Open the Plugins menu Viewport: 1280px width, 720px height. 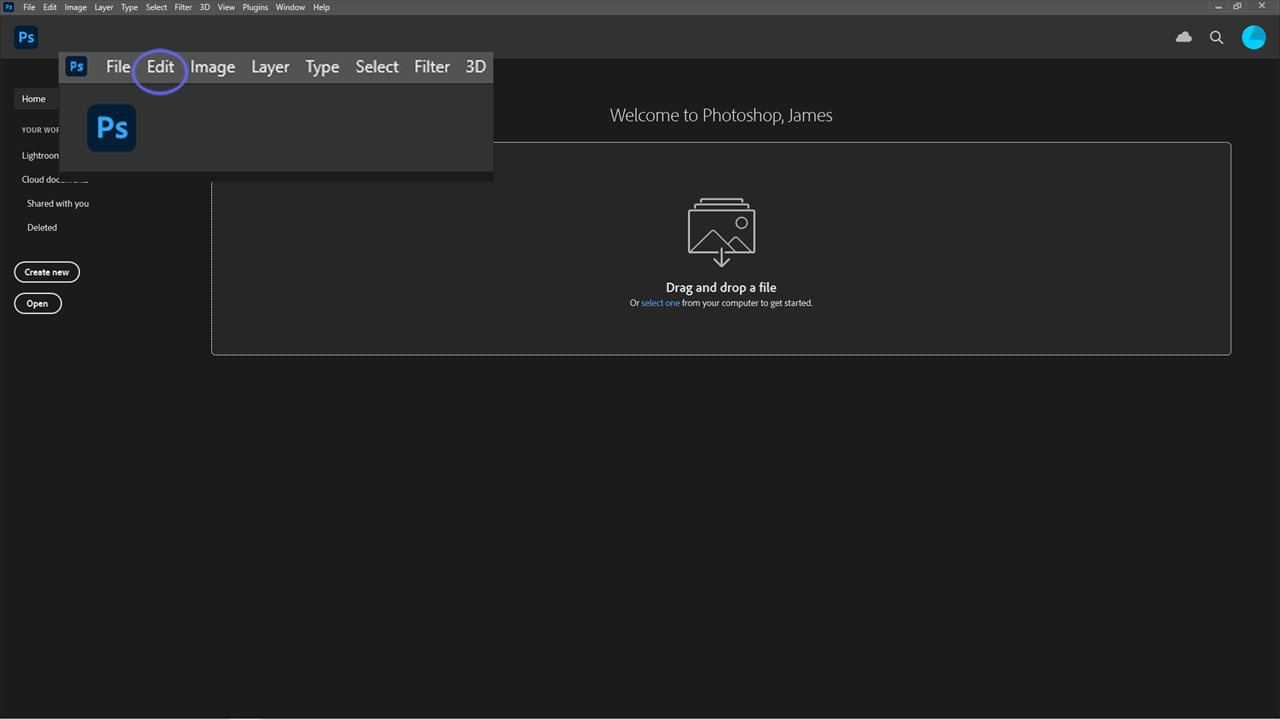coord(255,7)
